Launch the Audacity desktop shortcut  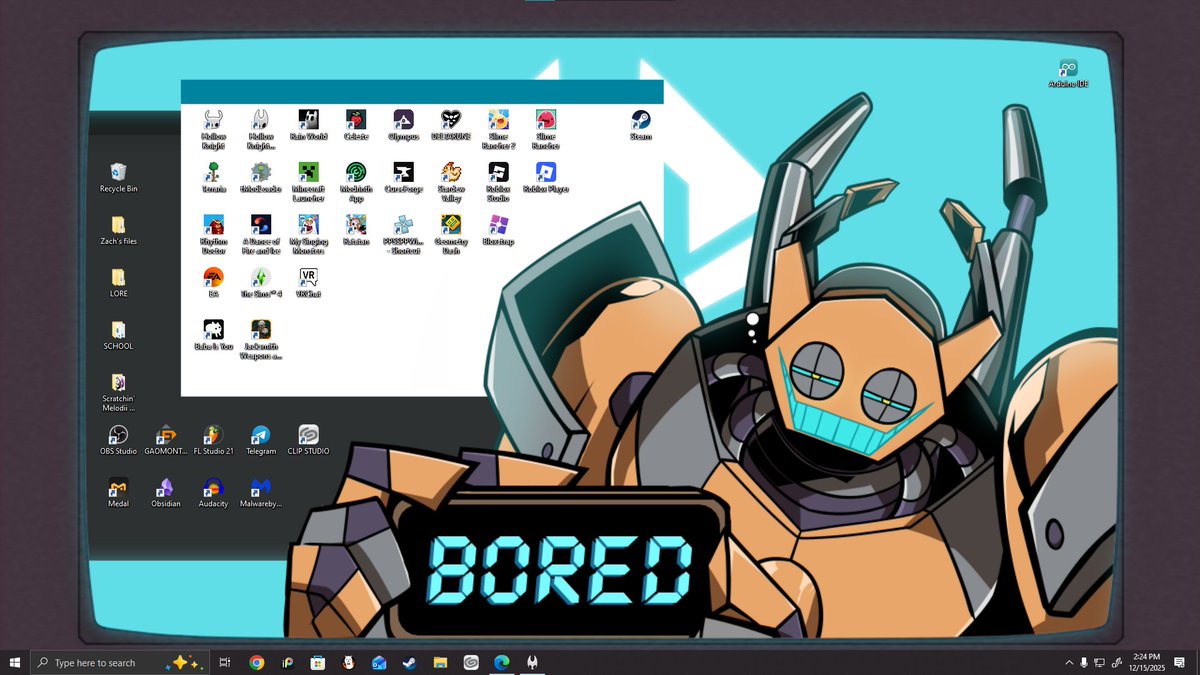tap(213, 493)
